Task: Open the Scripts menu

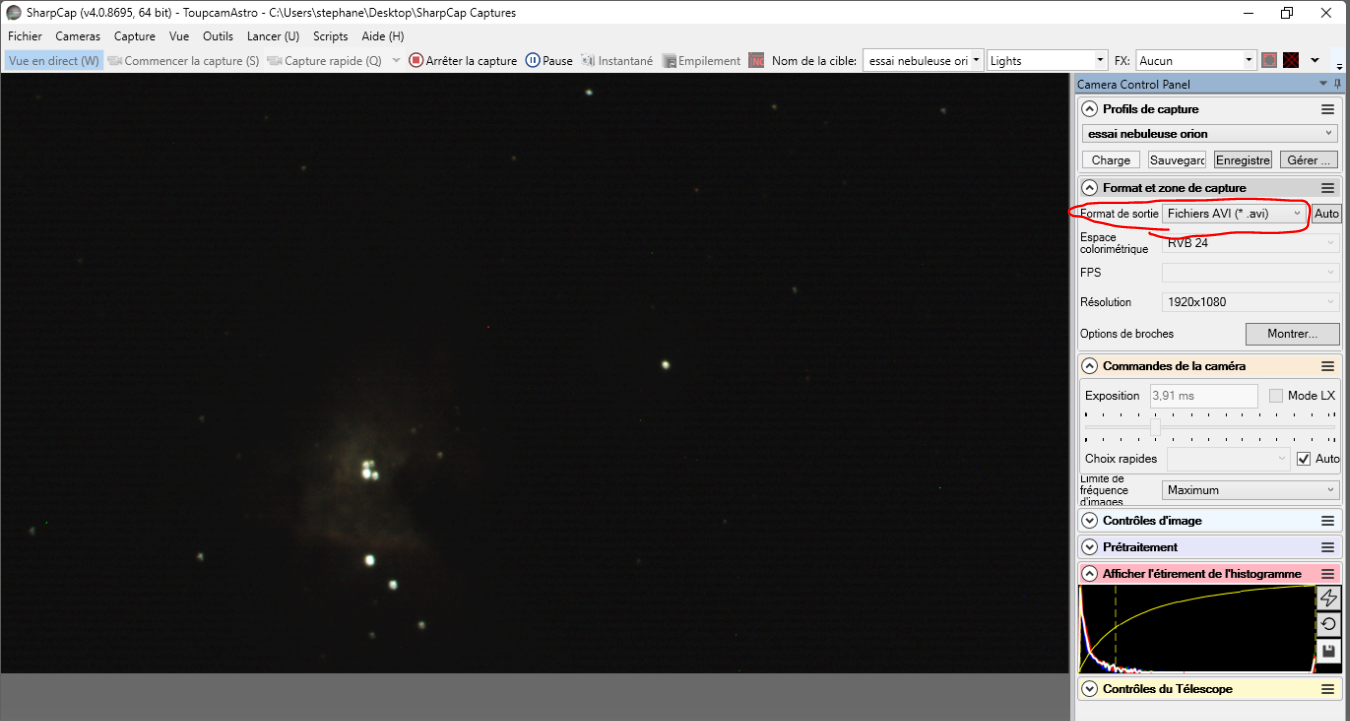Action: point(330,36)
